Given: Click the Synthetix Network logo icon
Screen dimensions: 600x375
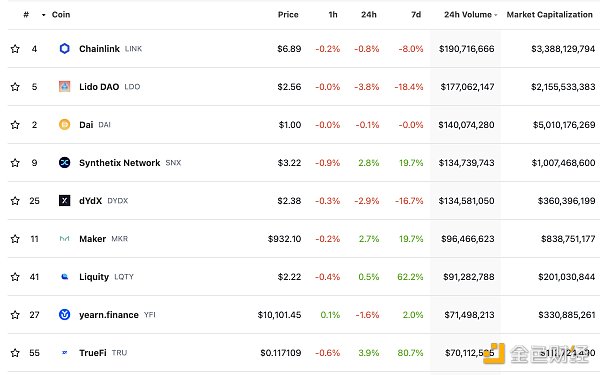Looking at the screenshot, I should pos(64,163).
